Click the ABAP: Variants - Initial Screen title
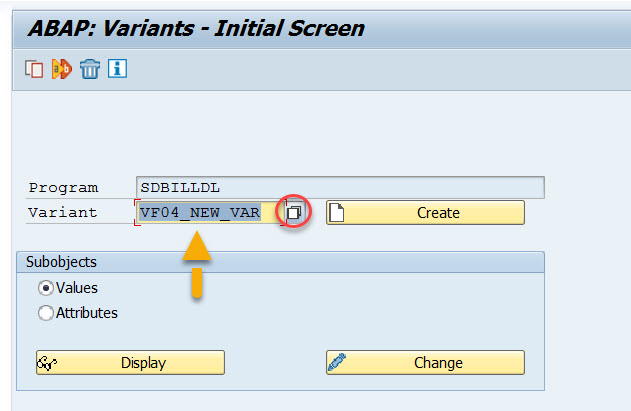The height and width of the screenshot is (411, 631). pyautogui.click(x=196, y=28)
